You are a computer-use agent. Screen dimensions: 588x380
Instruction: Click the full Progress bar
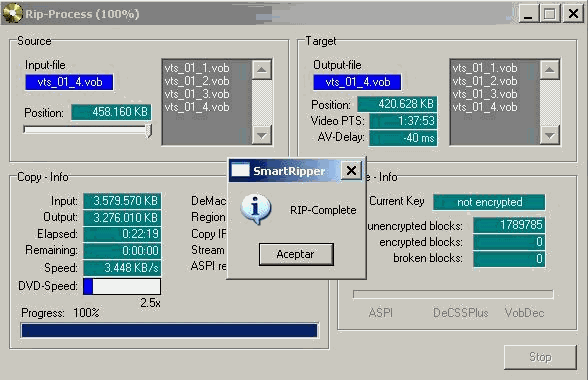point(170,330)
